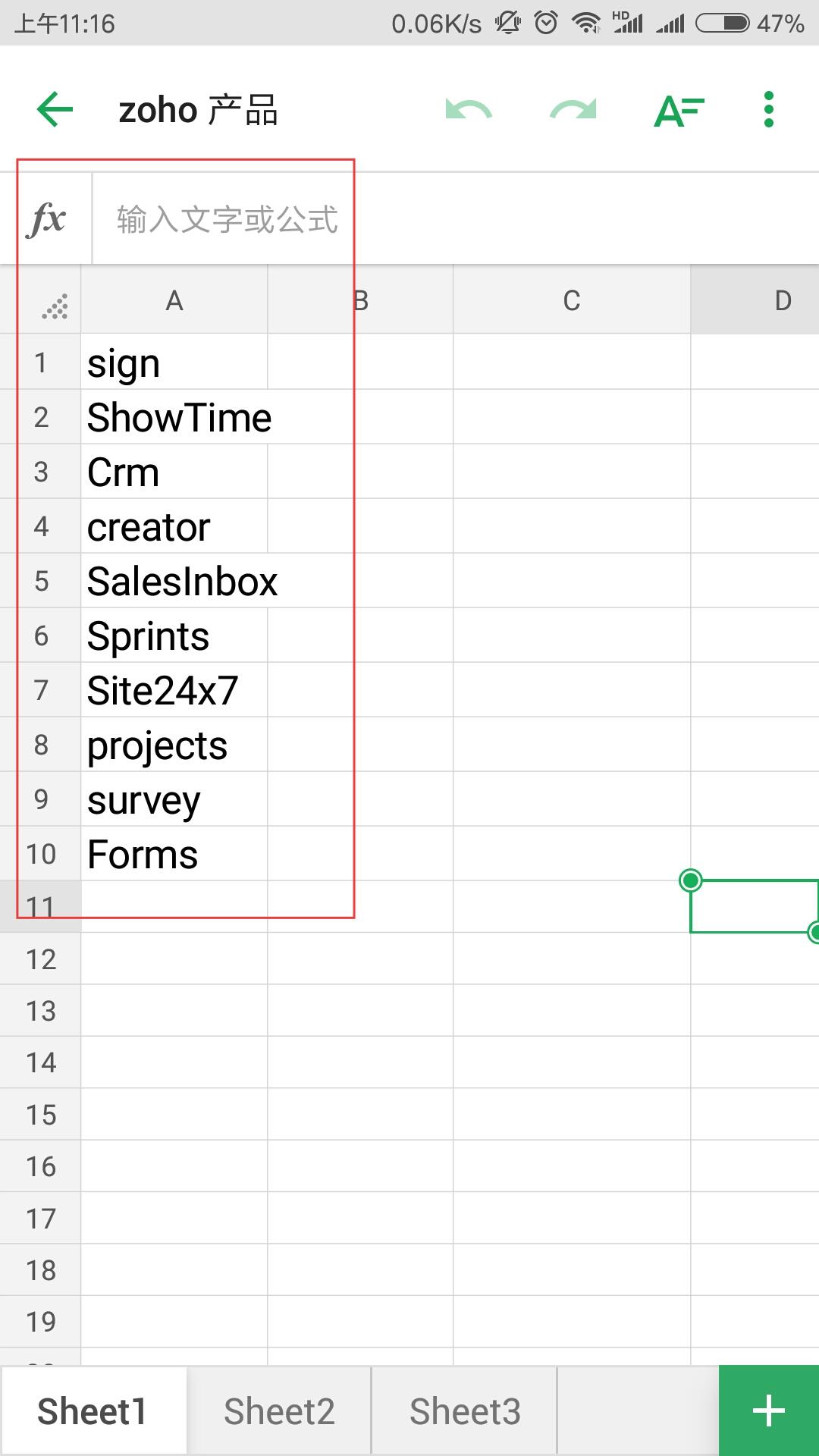Select column C header
The width and height of the screenshot is (819, 1456).
tap(572, 301)
